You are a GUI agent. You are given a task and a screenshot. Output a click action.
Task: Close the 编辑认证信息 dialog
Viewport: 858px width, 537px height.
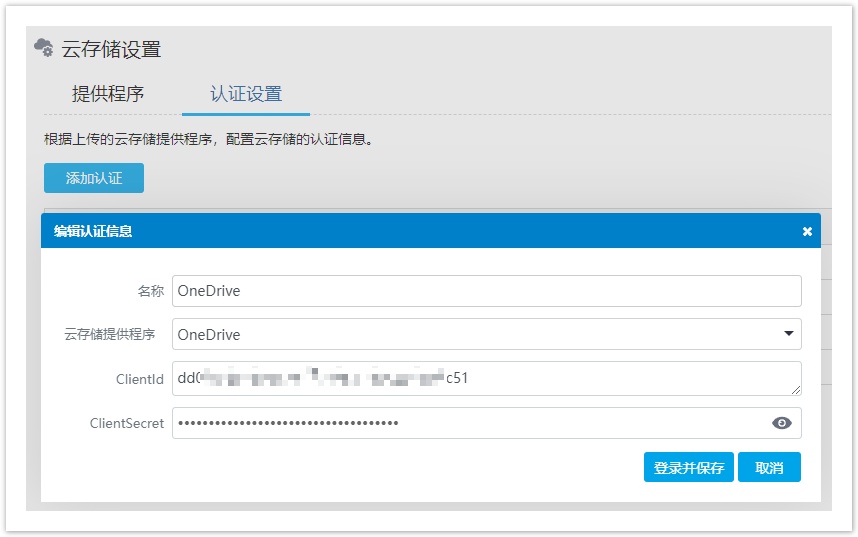click(x=807, y=232)
